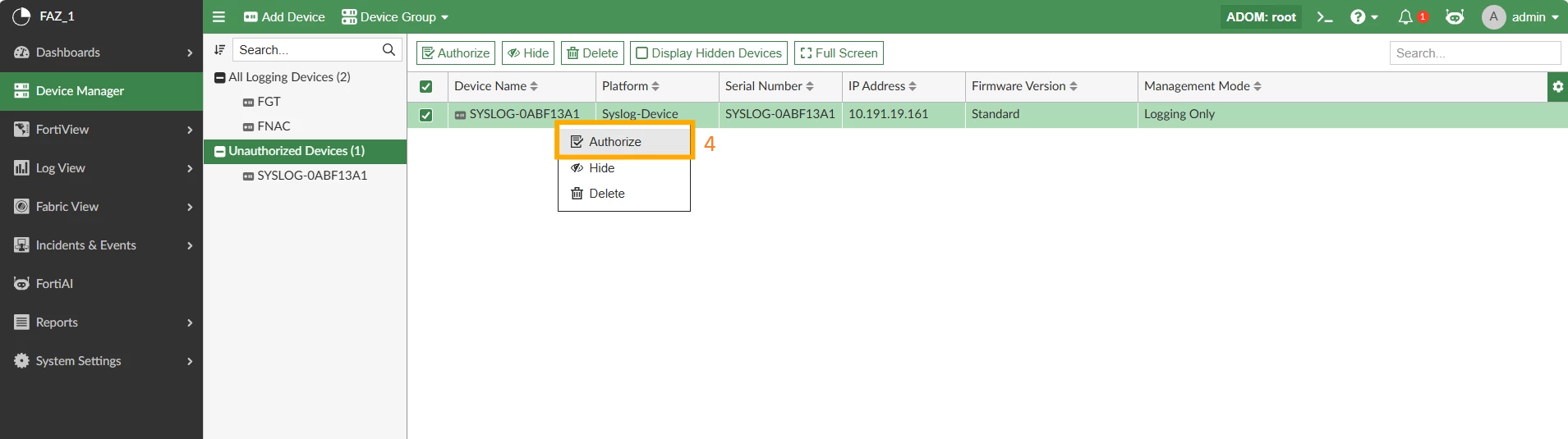Screen dimensions: 1568x439
Task: Open Device Manager in the sidebar
Action: [101, 91]
